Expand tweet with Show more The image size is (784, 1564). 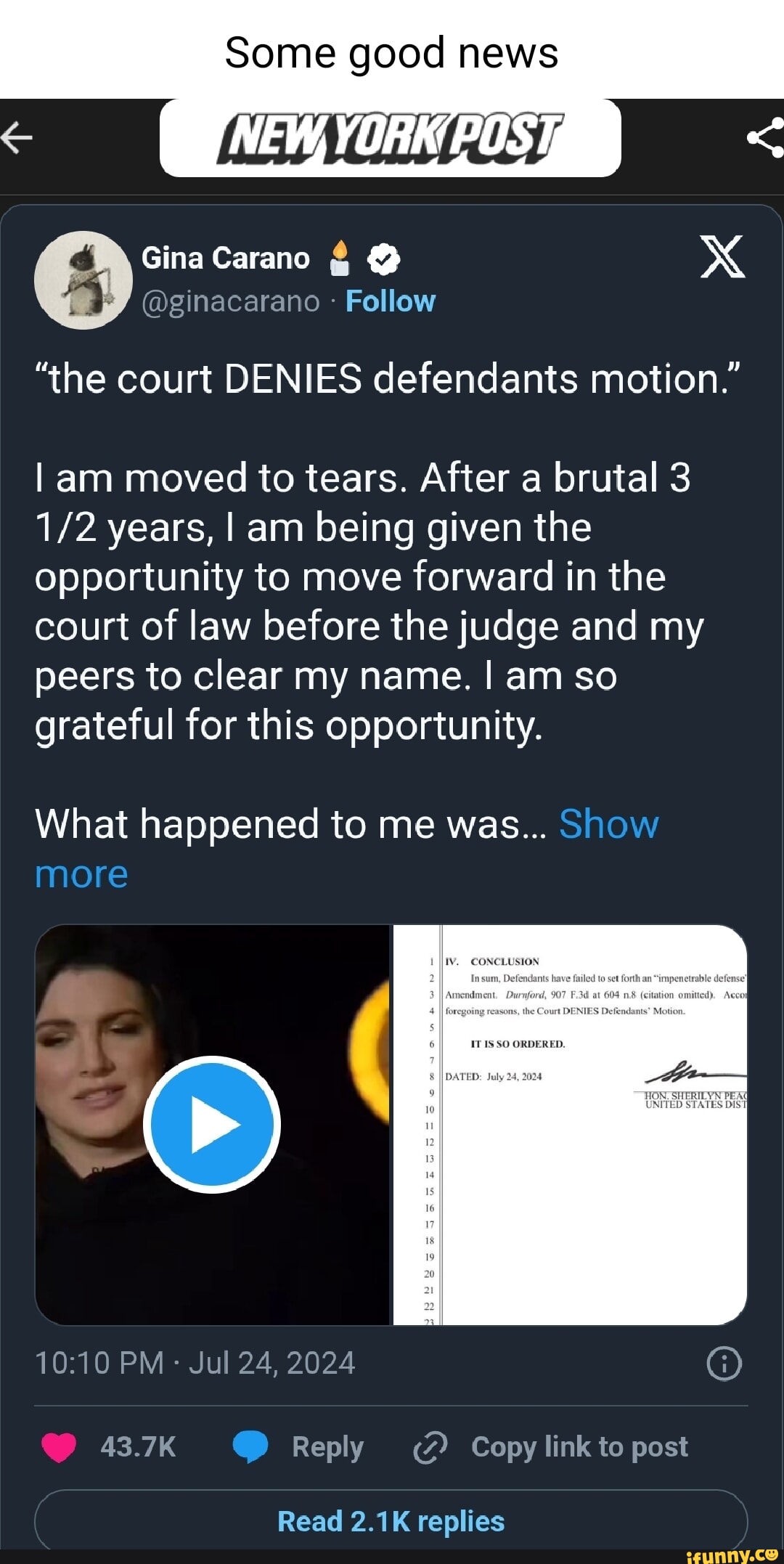pyautogui.click(x=608, y=825)
